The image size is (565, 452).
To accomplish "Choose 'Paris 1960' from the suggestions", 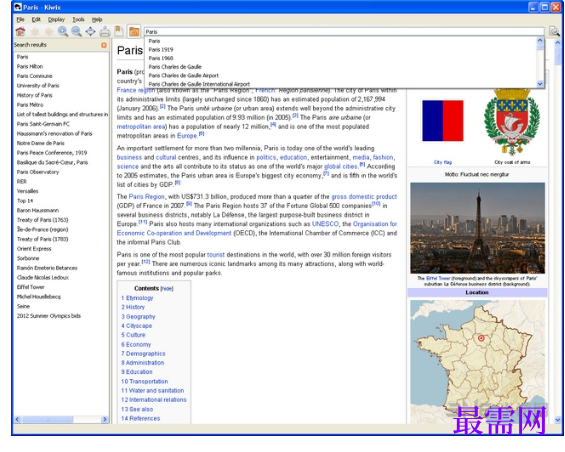I will tap(161, 58).
